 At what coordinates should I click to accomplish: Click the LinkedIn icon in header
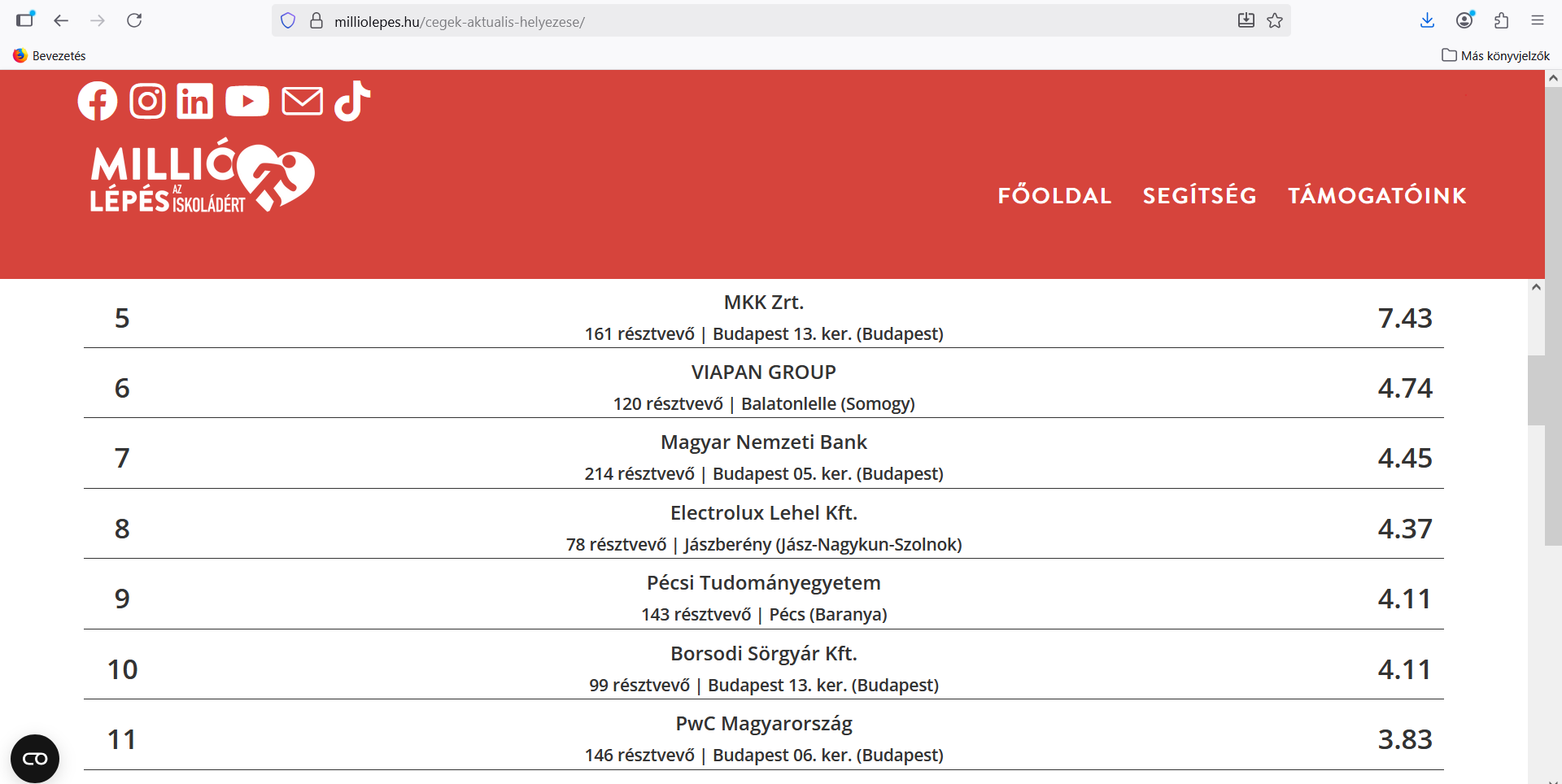[x=195, y=102]
